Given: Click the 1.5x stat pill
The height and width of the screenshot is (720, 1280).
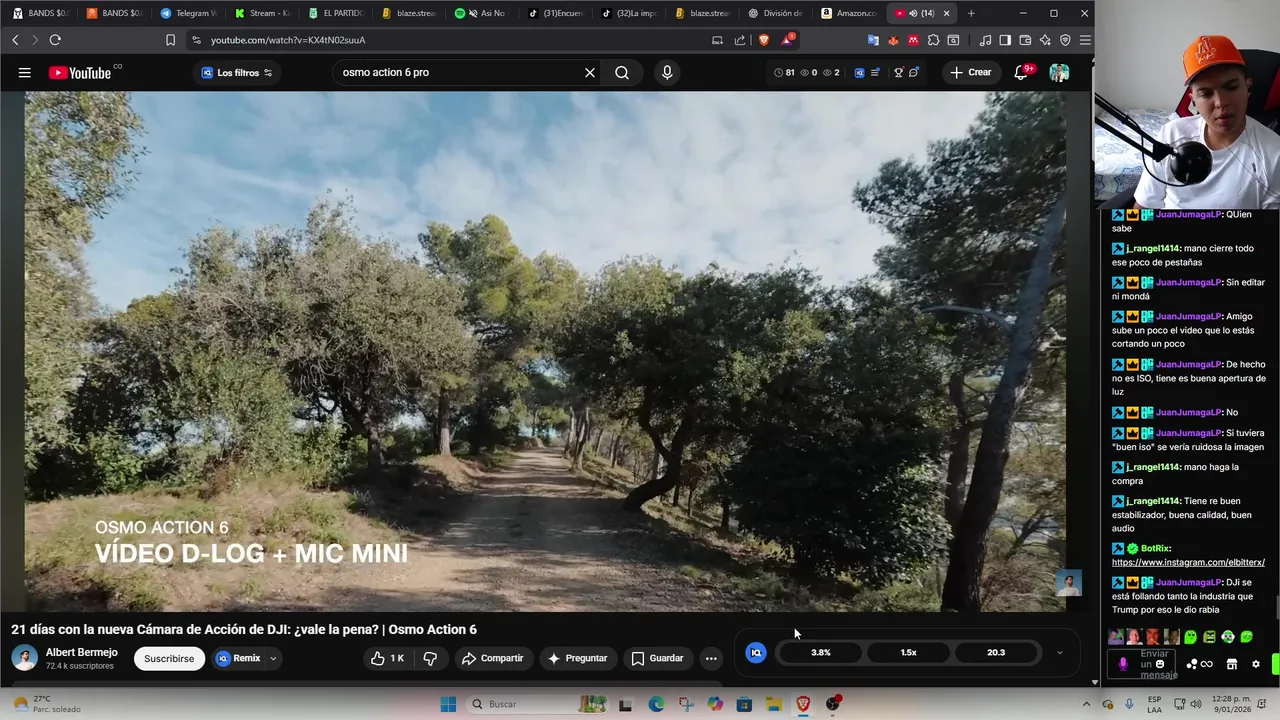Looking at the screenshot, I should coord(908,652).
